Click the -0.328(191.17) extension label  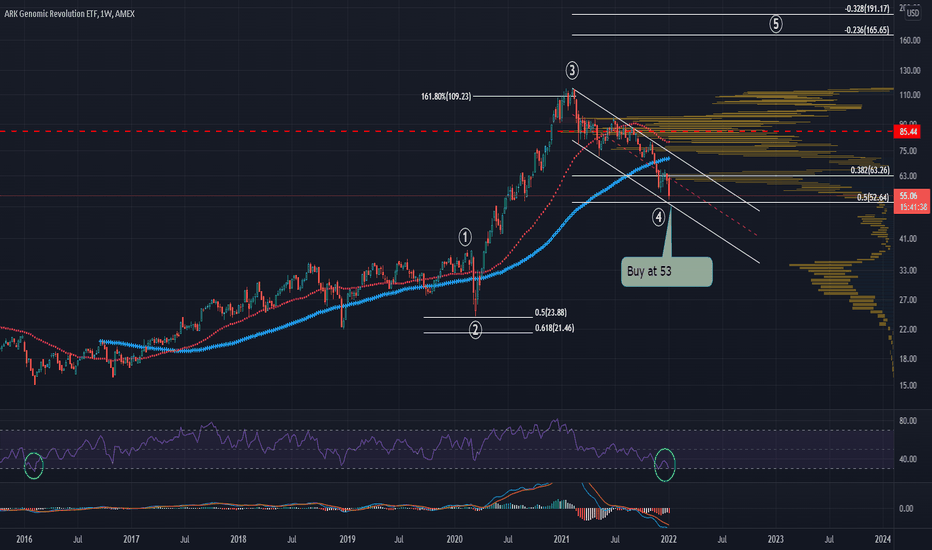[867, 9]
